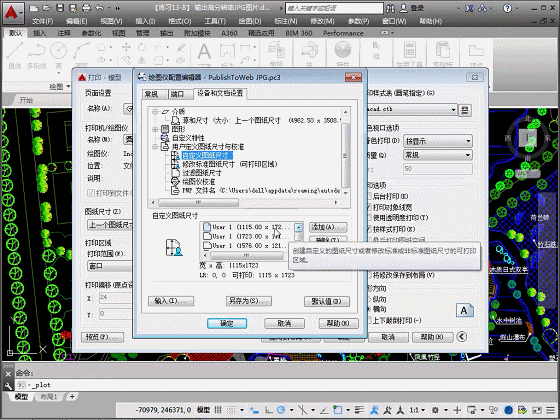Toggle the 后台打印 checkbox
The height and width of the screenshot is (420, 560).
[x=370, y=196]
